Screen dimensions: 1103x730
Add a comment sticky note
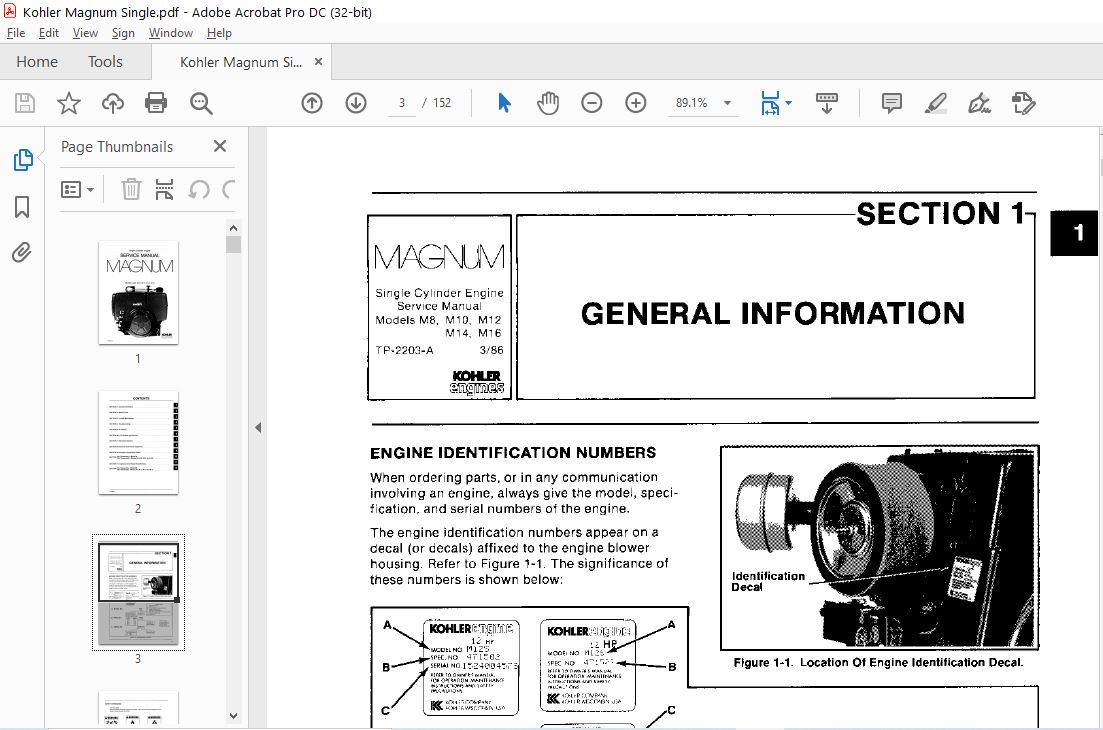891,103
